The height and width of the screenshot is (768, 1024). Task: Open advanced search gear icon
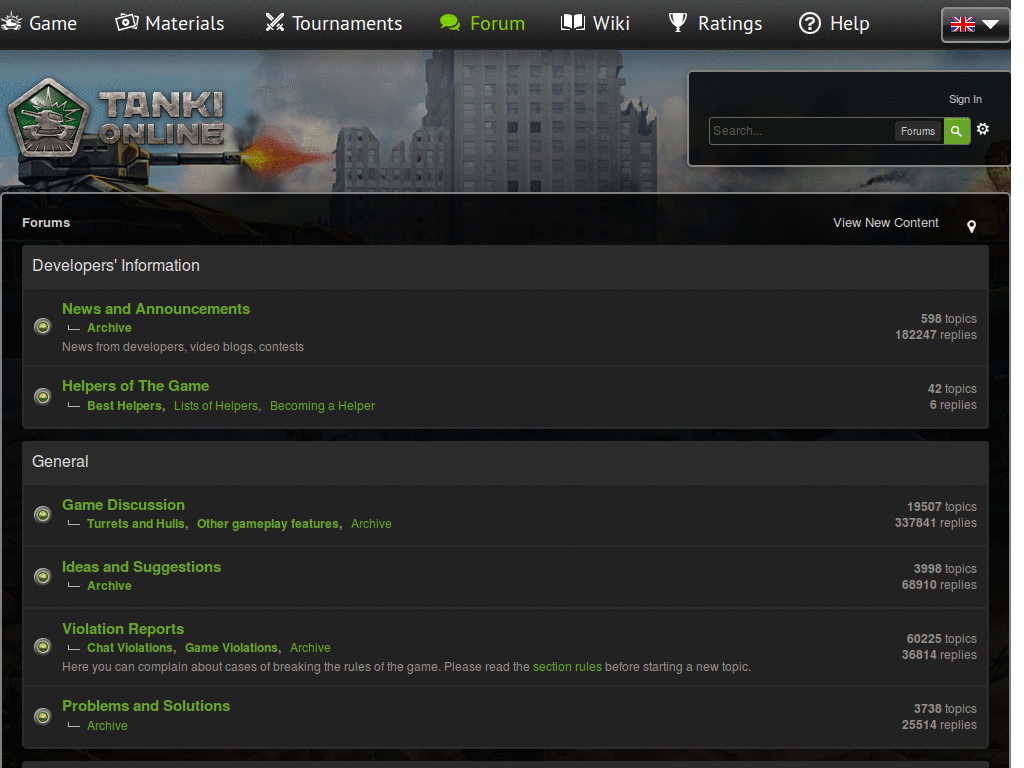pyautogui.click(x=983, y=129)
